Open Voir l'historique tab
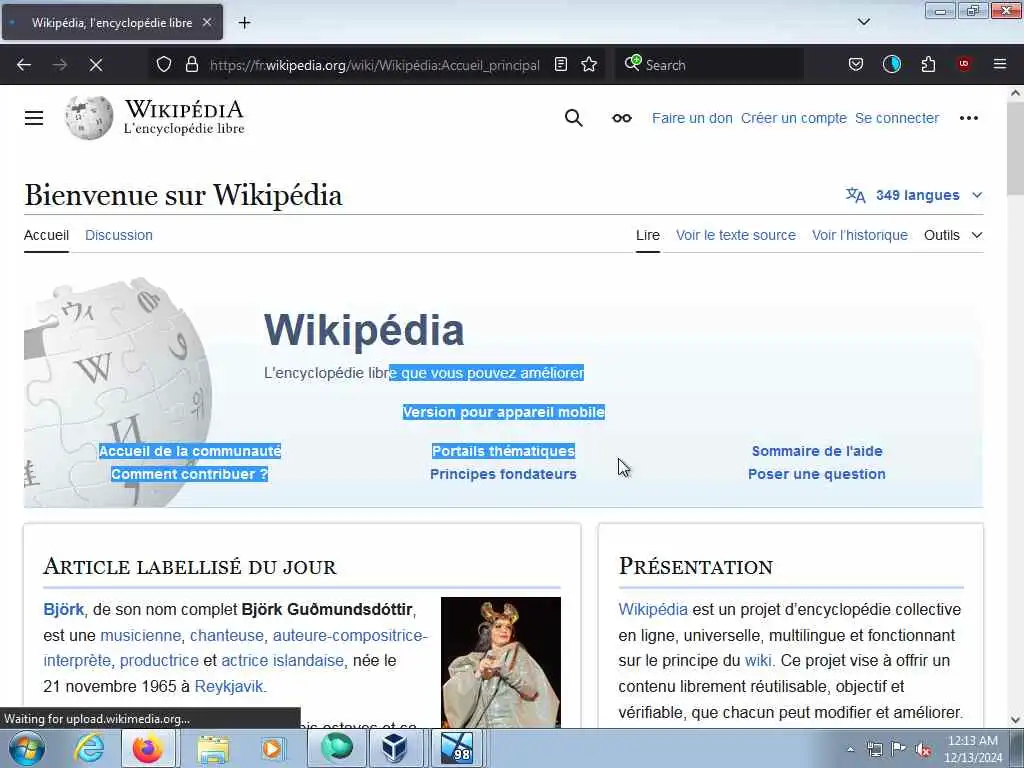Image resolution: width=1024 pixels, height=768 pixels. [859, 235]
